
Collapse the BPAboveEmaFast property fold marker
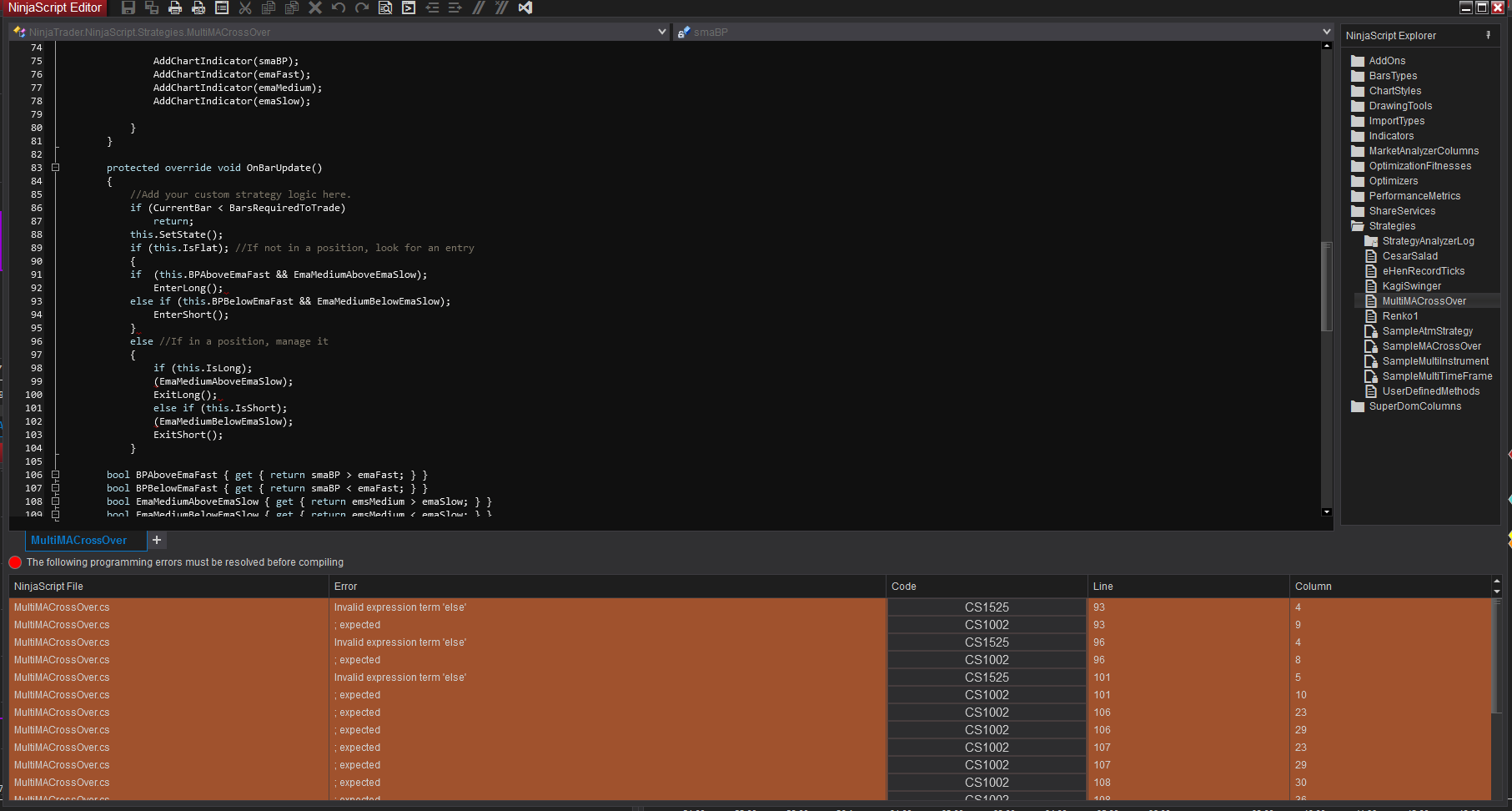click(x=56, y=475)
